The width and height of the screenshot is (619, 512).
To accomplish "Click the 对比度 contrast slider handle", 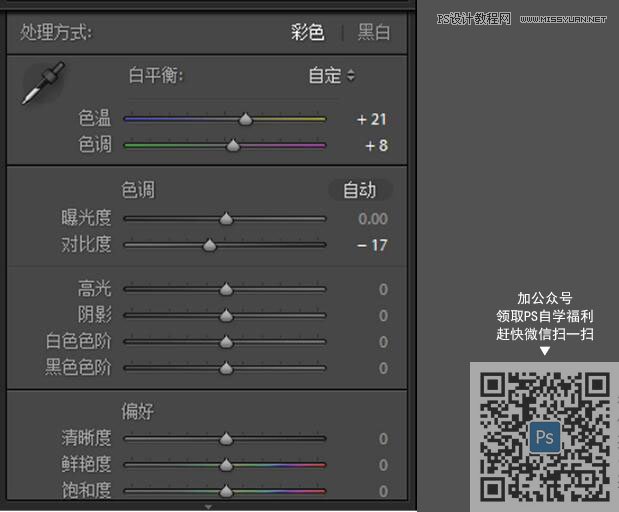I will tap(209, 244).
